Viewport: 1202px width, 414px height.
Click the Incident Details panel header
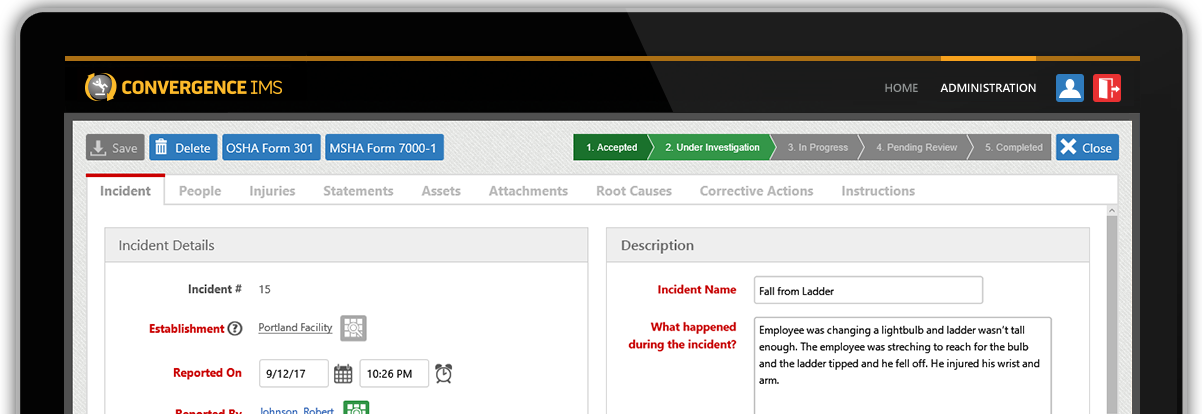pyautogui.click(x=346, y=245)
